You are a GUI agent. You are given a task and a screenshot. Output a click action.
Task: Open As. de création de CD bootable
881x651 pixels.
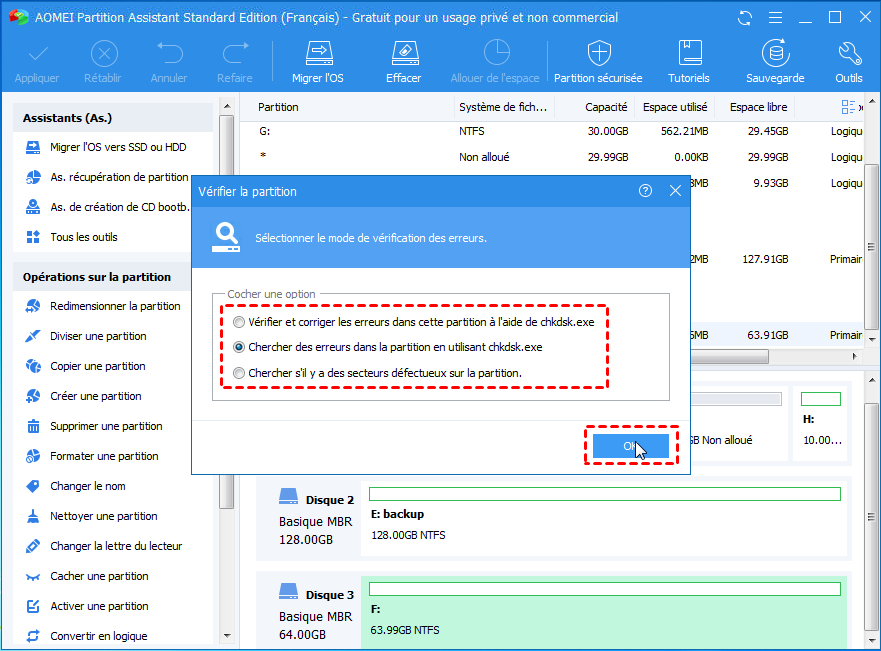pos(107,207)
